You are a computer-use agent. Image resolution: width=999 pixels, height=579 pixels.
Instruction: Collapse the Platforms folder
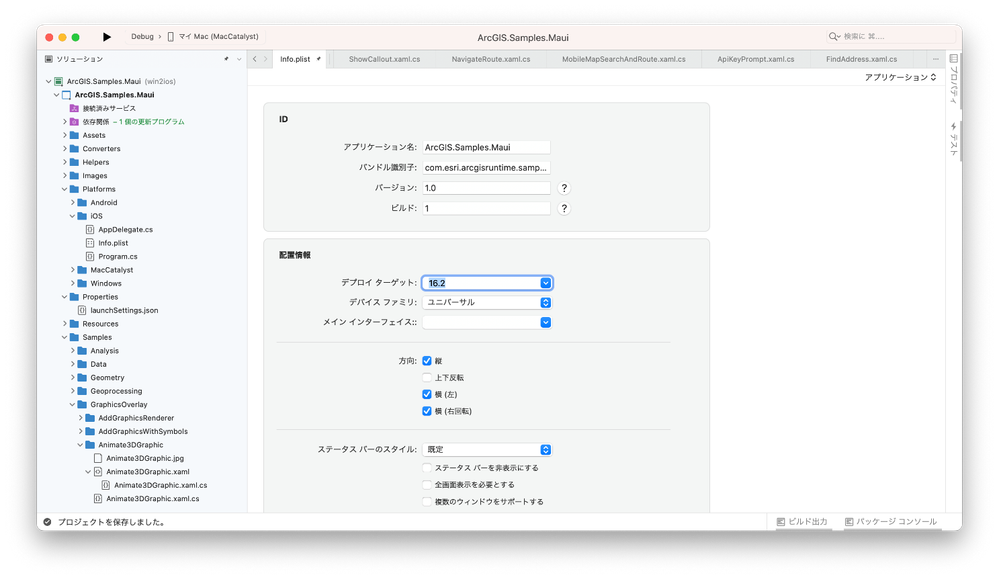point(65,189)
